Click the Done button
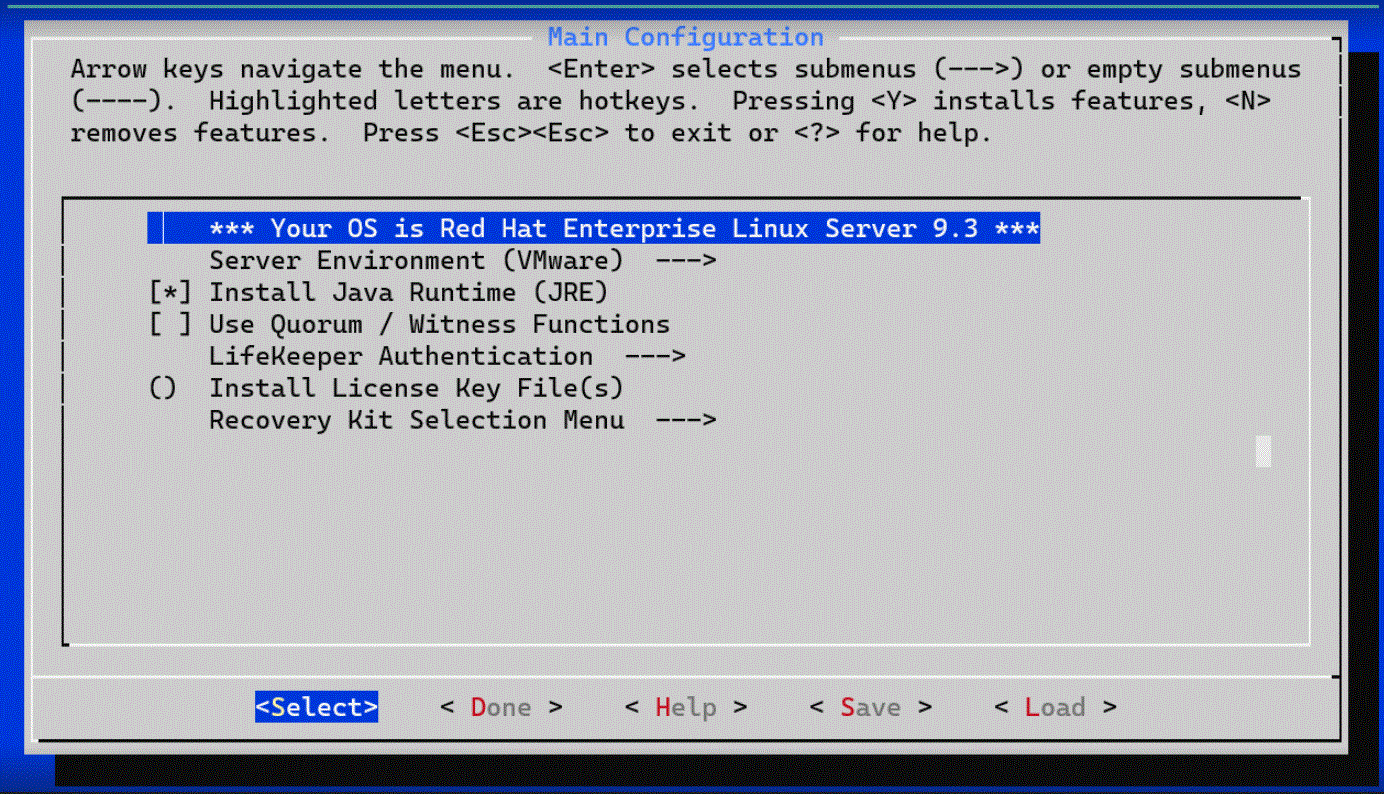 click(501, 708)
